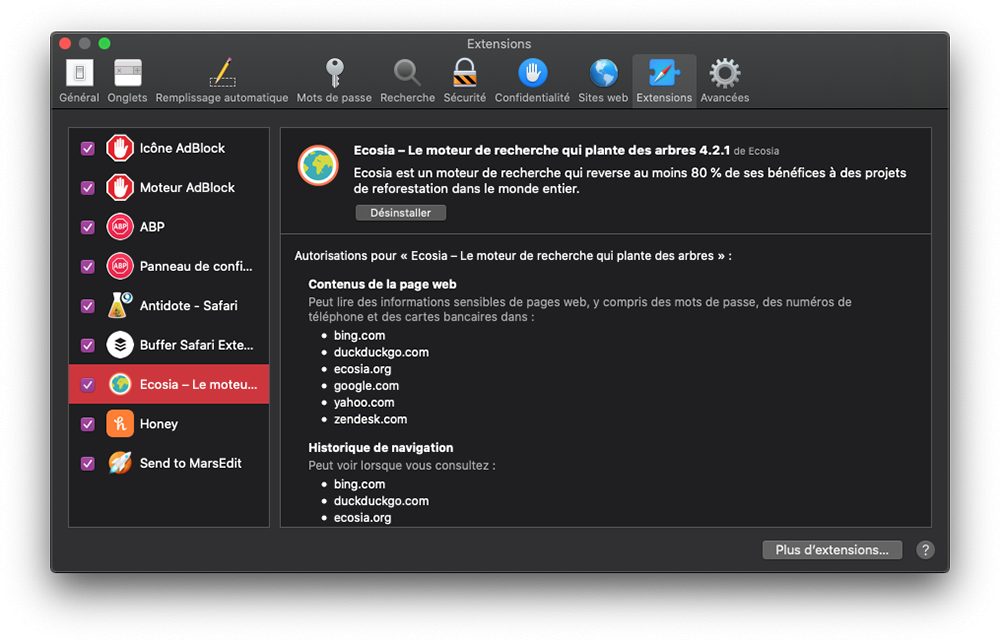Disable the Icône AdBlock extension checkbox
Image resolution: width=1000 pixels, height=640 pixels.
pyautogui.click(x=88, y=149)
